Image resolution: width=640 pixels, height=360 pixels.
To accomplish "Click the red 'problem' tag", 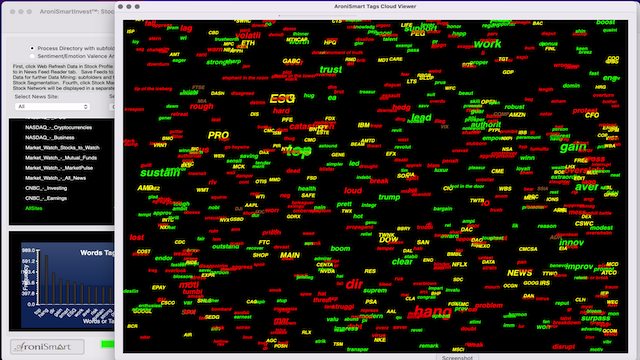I will 489,305.
